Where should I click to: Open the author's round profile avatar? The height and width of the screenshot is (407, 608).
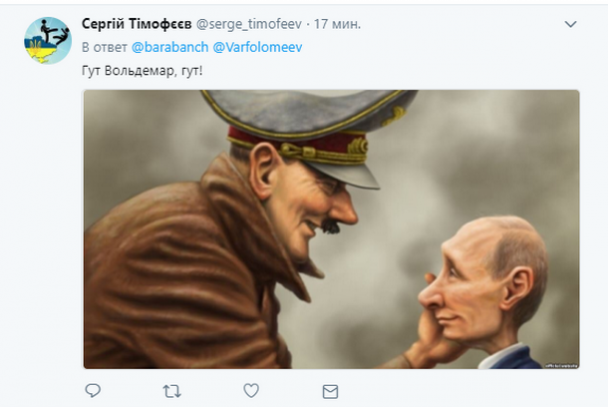tap(48, 40)
